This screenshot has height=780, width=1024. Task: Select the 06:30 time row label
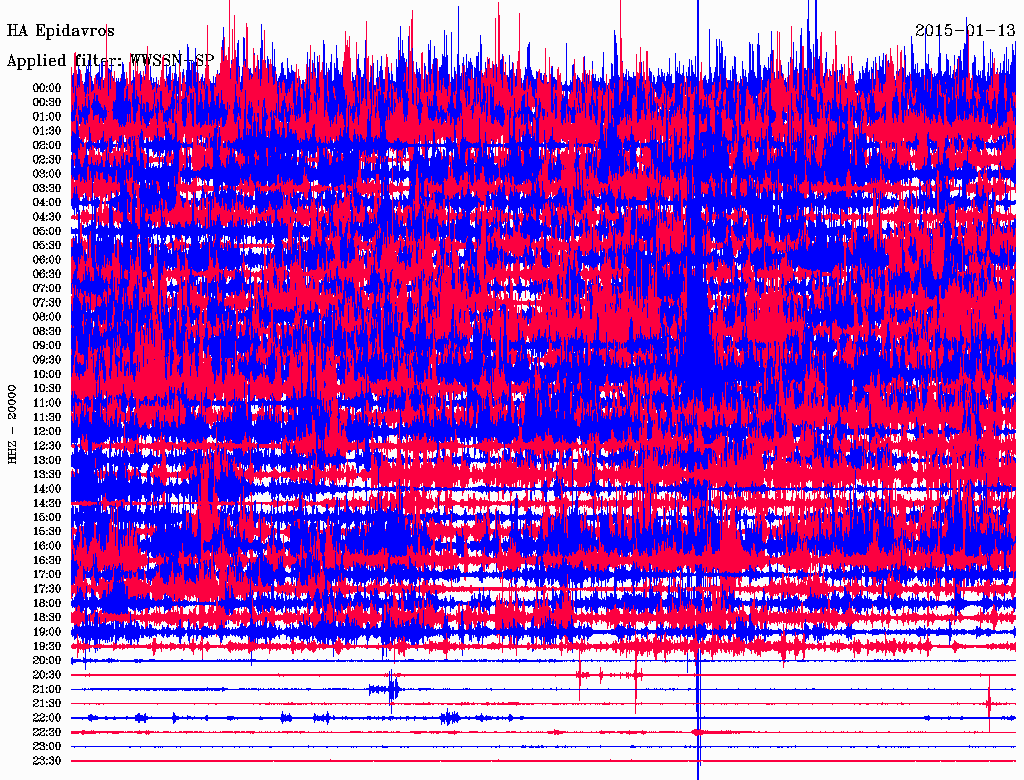[x=47, y=274]
